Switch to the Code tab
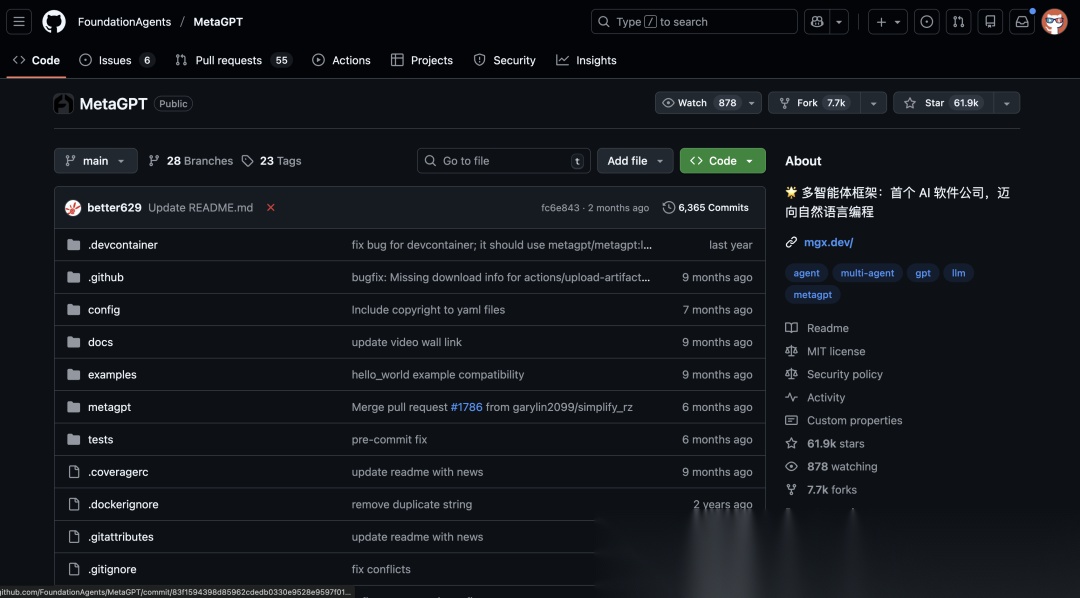Screen dimensions: 1080x598 tap(37, 60)
